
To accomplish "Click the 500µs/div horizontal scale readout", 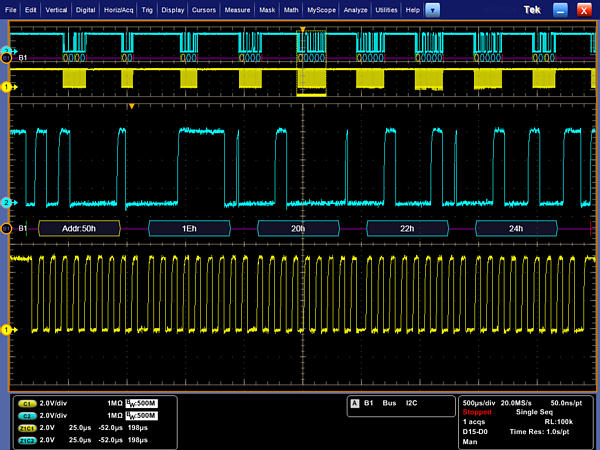I will click(482, 401).
